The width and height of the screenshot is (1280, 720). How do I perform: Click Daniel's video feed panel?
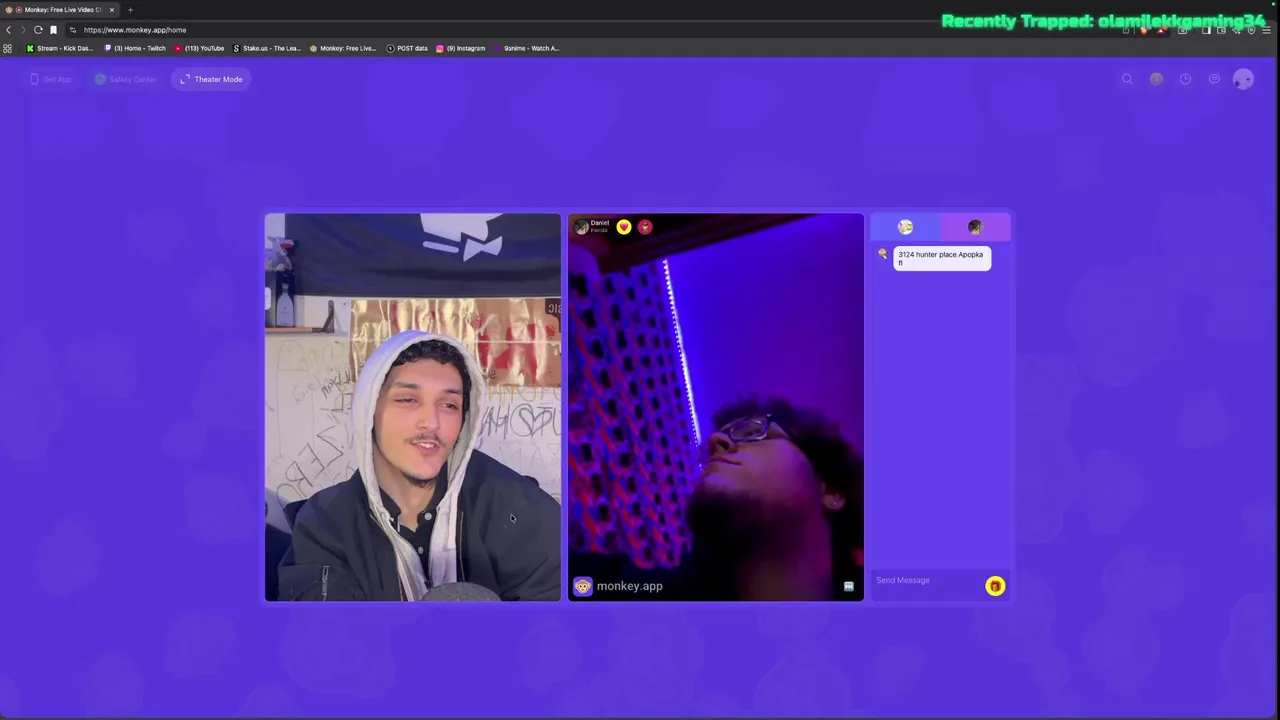click(x=716, y=407)
